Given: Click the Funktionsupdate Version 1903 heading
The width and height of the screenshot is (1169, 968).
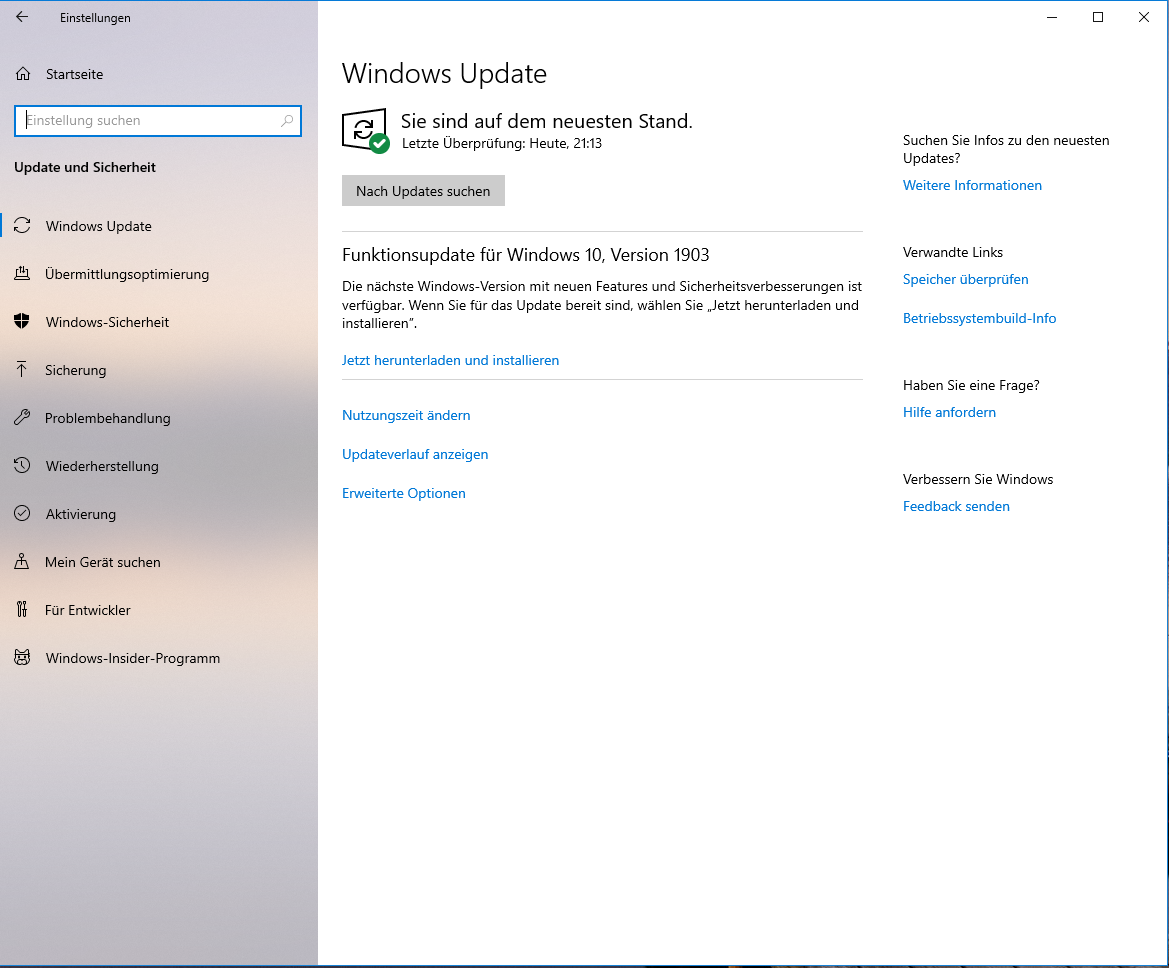Looking at the screenshot, I should (x=526, y=255).
